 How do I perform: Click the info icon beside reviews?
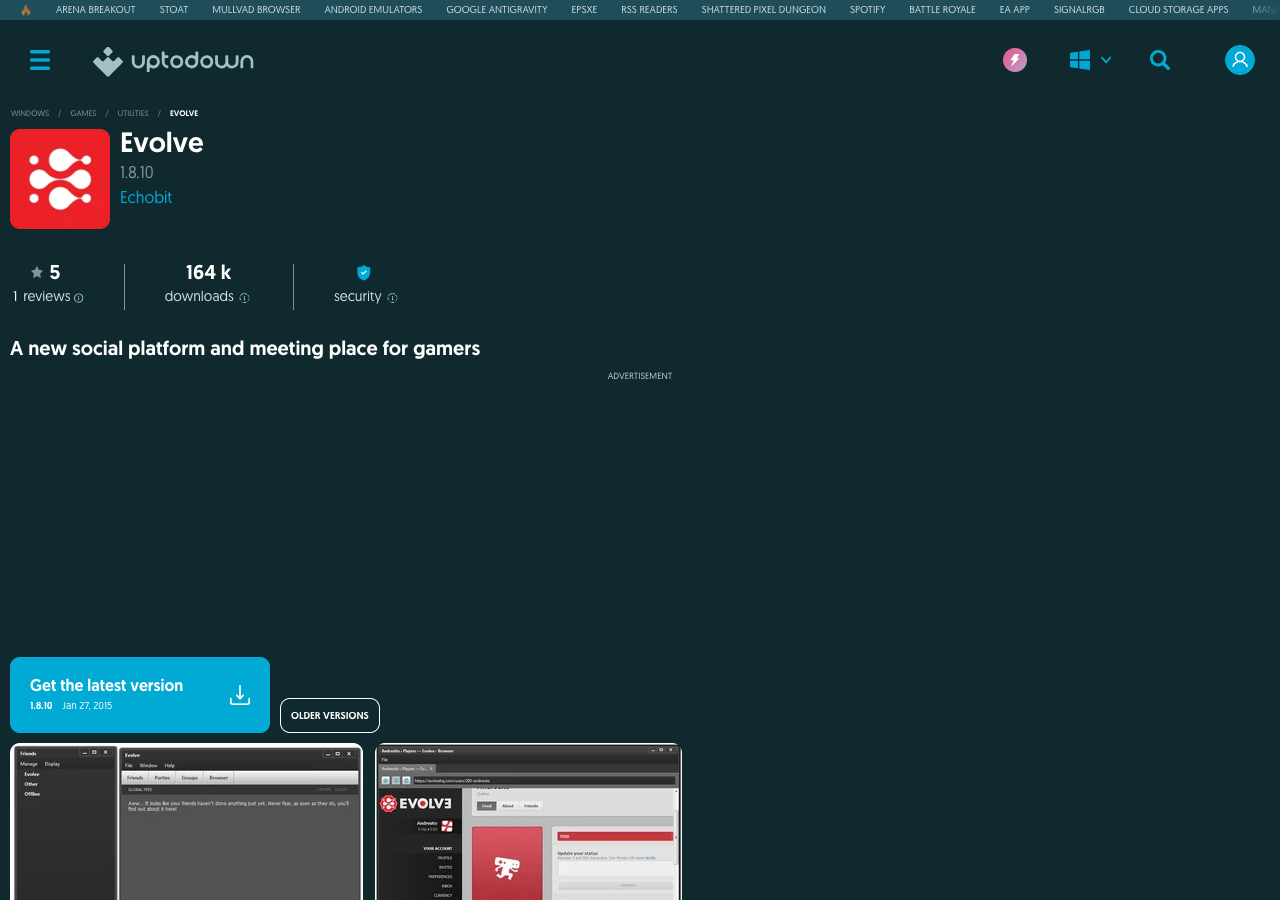[79, 298]
